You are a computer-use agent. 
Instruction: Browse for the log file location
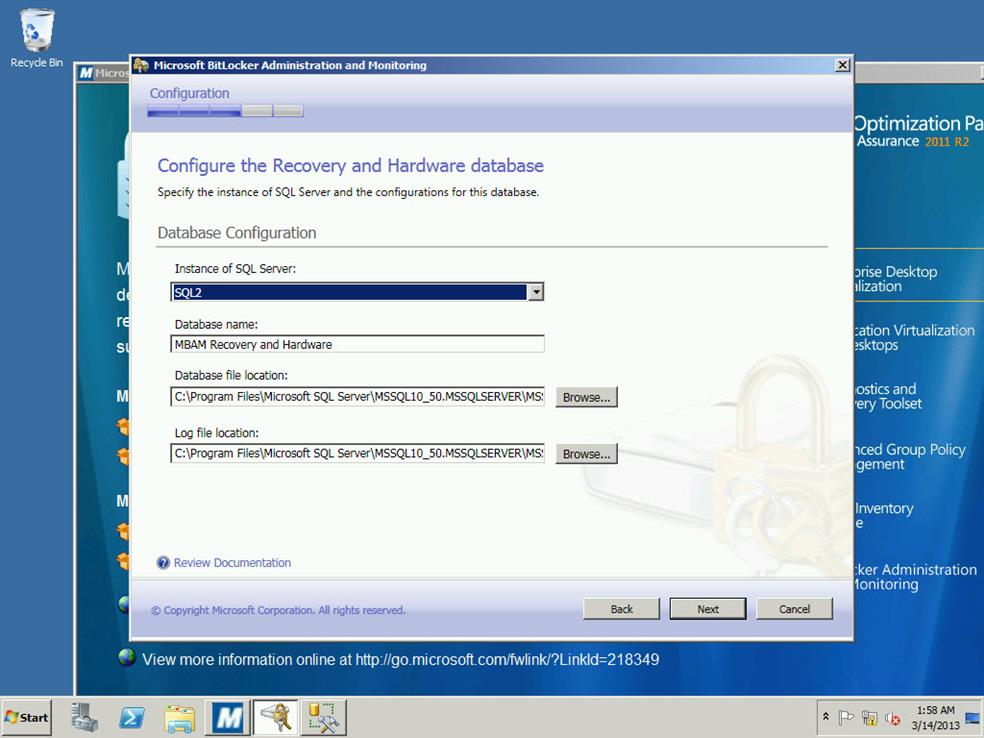click(x=586, y=454)
